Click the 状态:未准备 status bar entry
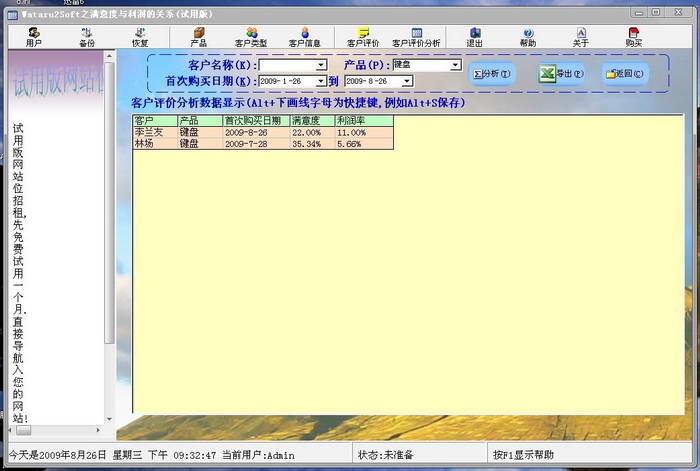700x471 pixels. pyautogui.click(x=386, y=455)
